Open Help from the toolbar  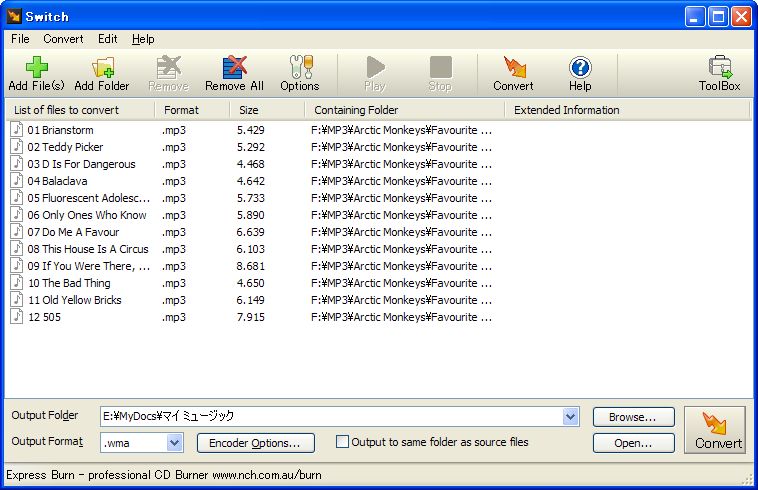pyautogui.click(x=580, y=73)
